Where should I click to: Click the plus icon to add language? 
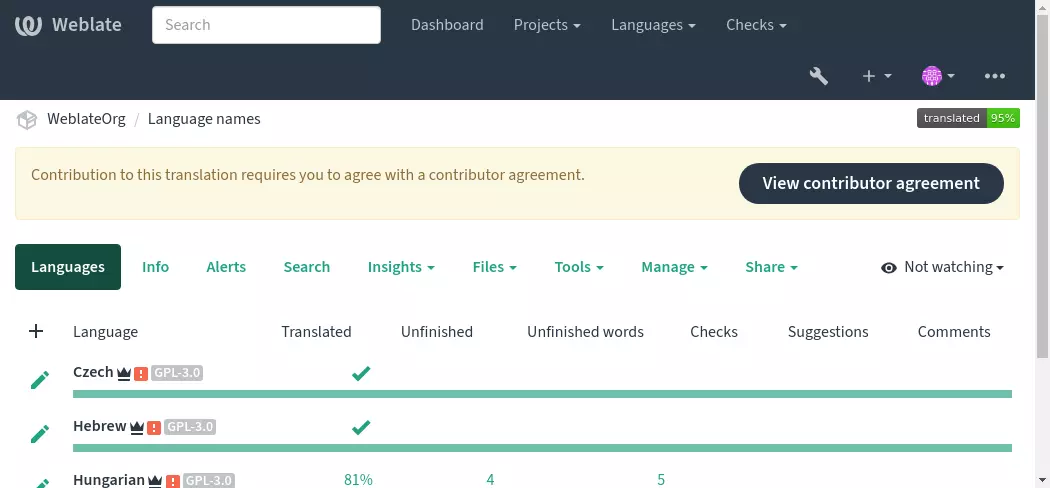coord(36,331)
